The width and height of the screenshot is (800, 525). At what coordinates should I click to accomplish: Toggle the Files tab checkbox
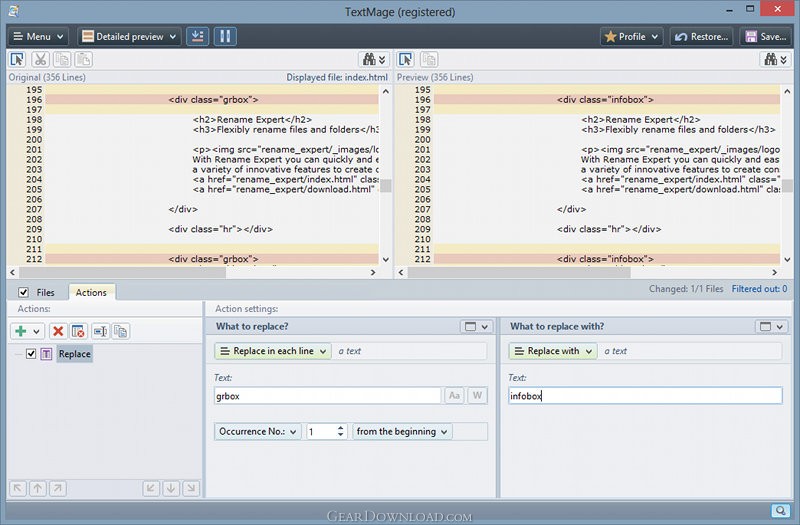23,292
